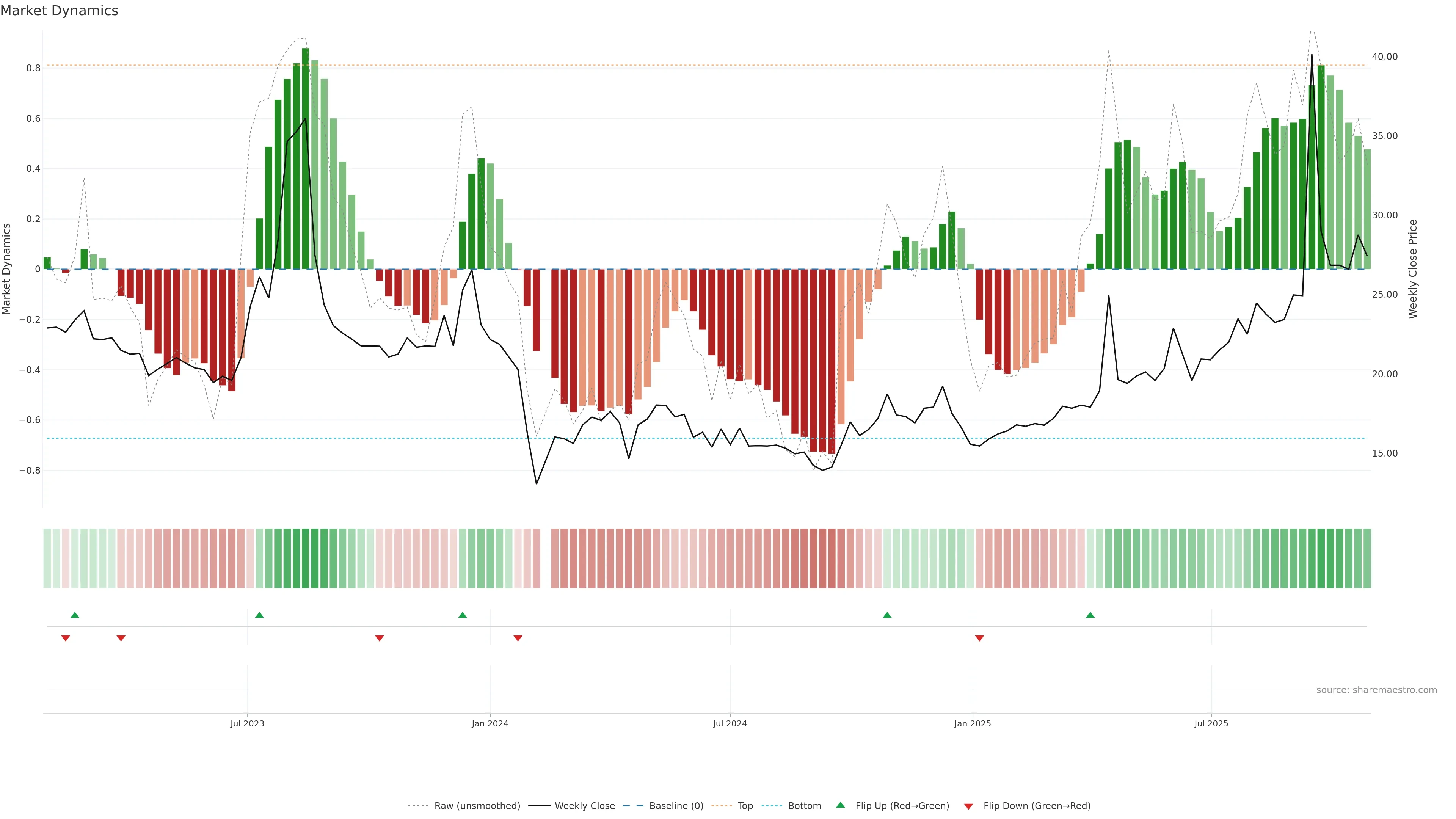
Task: Hide the Bottom threshold legend entry
Action: coord(804,806)
